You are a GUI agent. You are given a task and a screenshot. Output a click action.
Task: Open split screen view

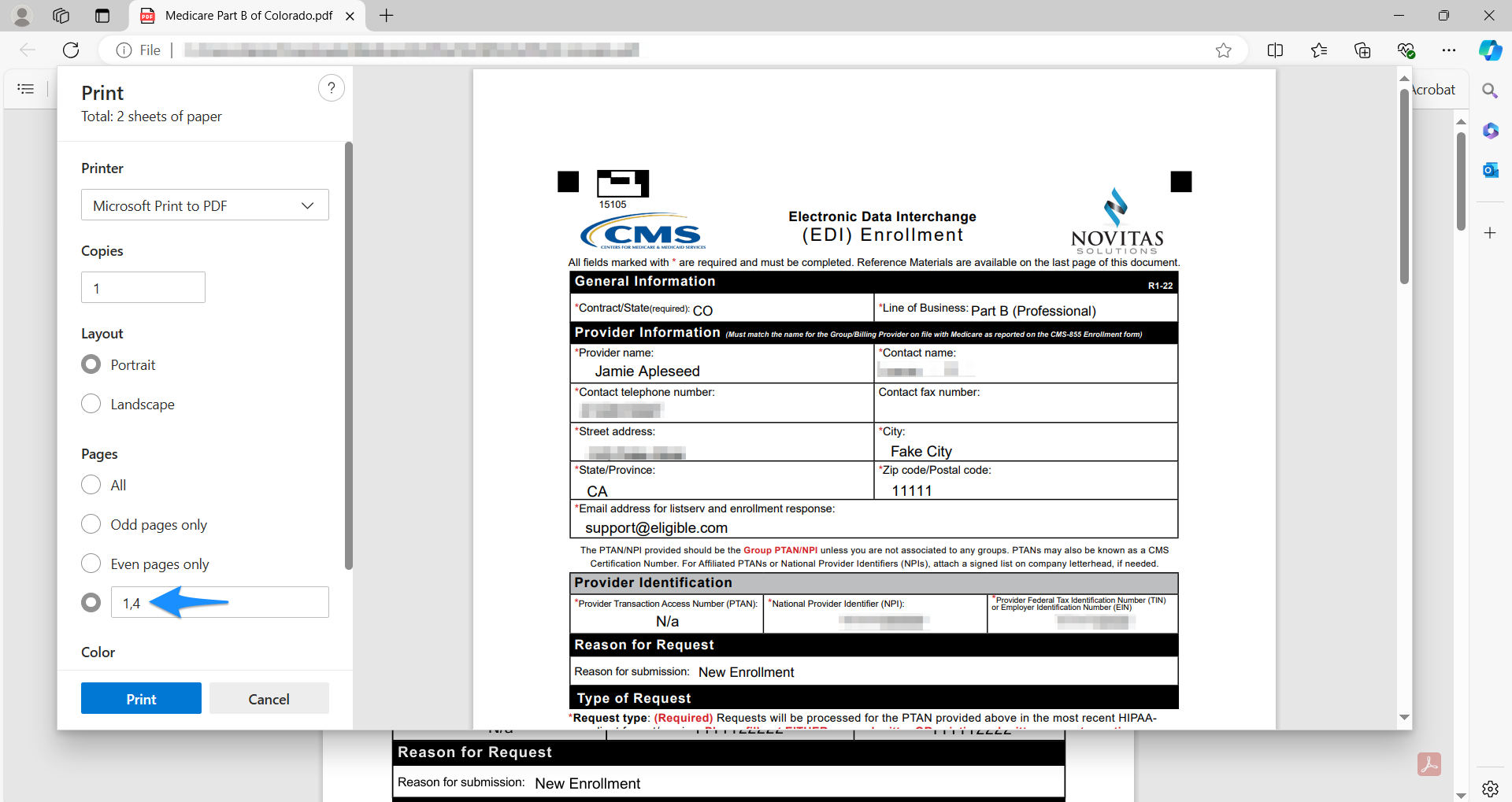click(1276, 50)
